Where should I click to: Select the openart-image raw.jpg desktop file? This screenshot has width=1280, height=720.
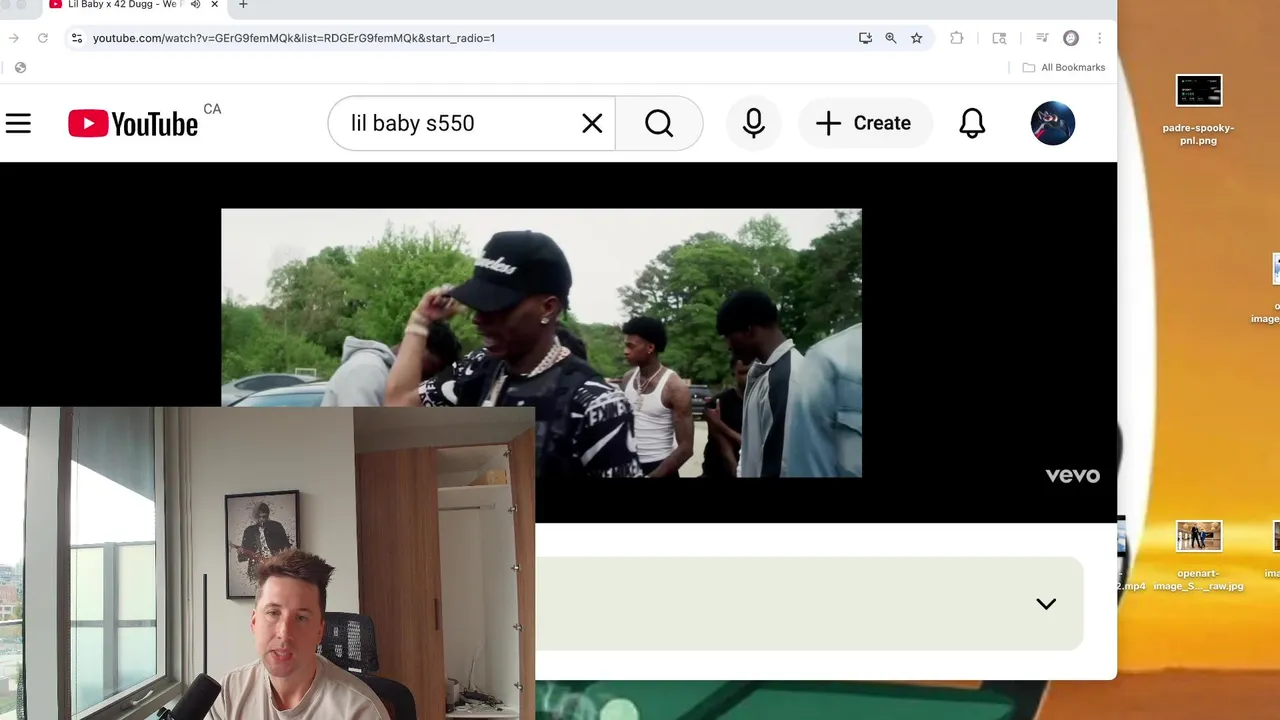(x=1198, y=556)
